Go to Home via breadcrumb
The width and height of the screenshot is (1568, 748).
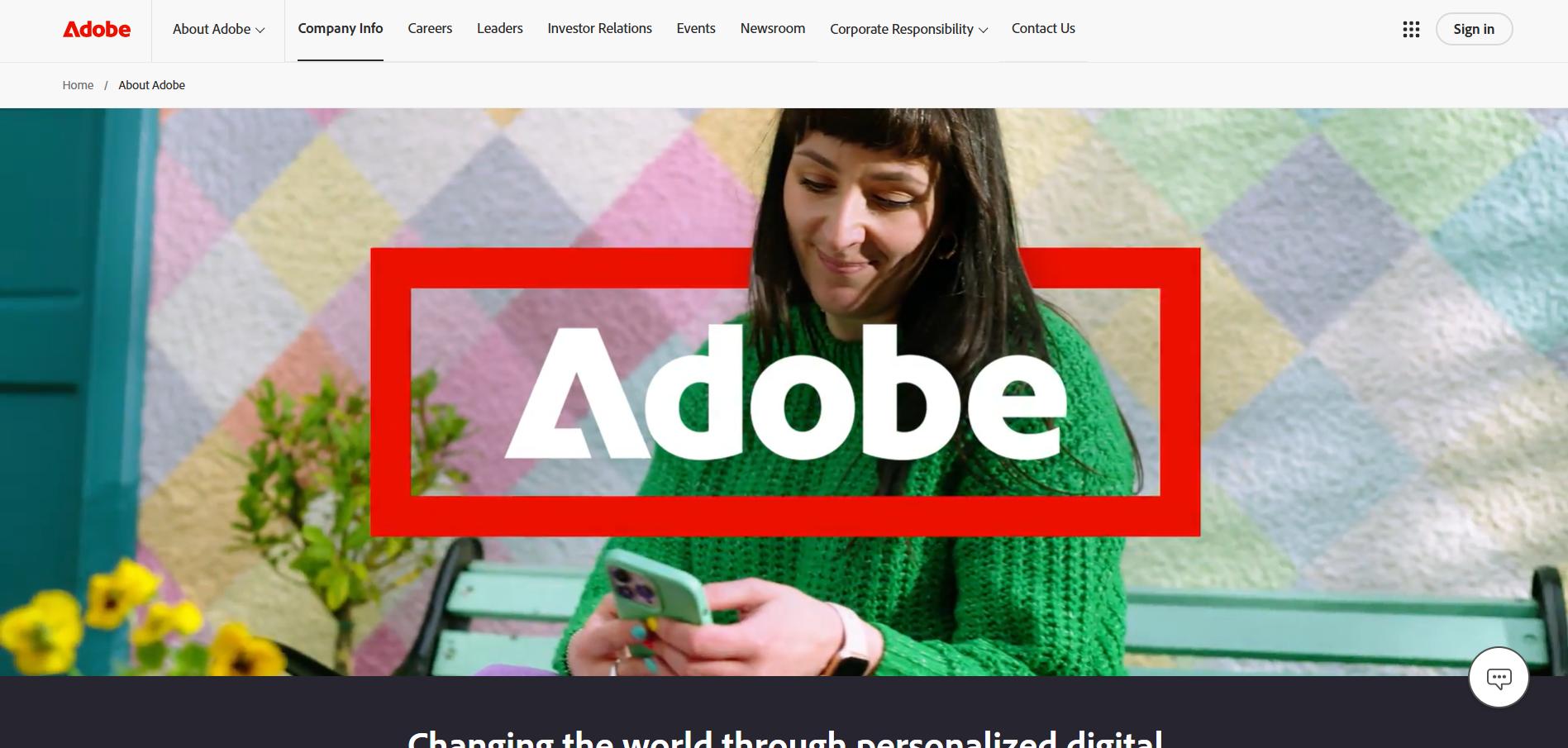[78, 85]
